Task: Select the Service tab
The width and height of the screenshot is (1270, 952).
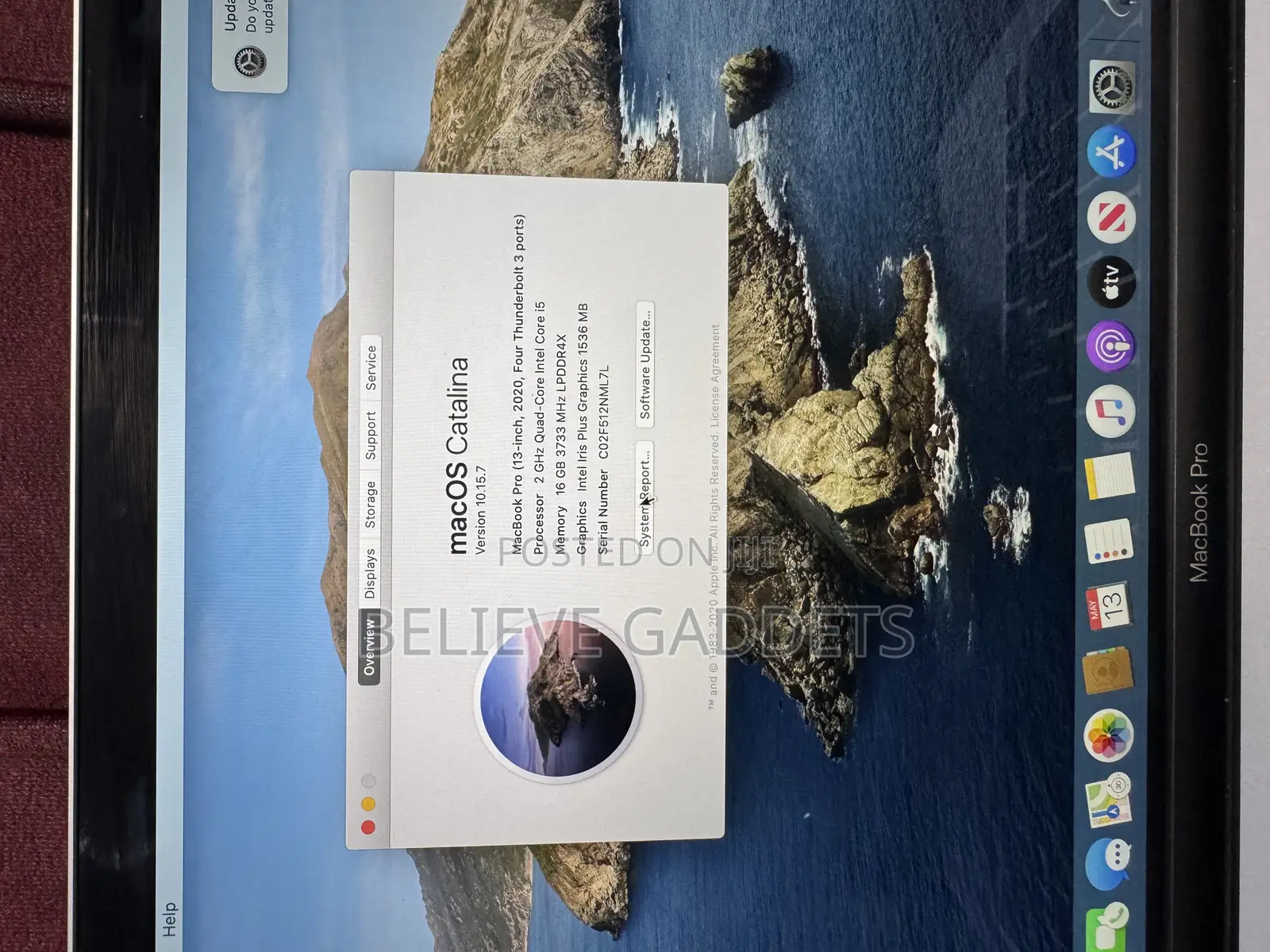Action: tap(371, 368)
